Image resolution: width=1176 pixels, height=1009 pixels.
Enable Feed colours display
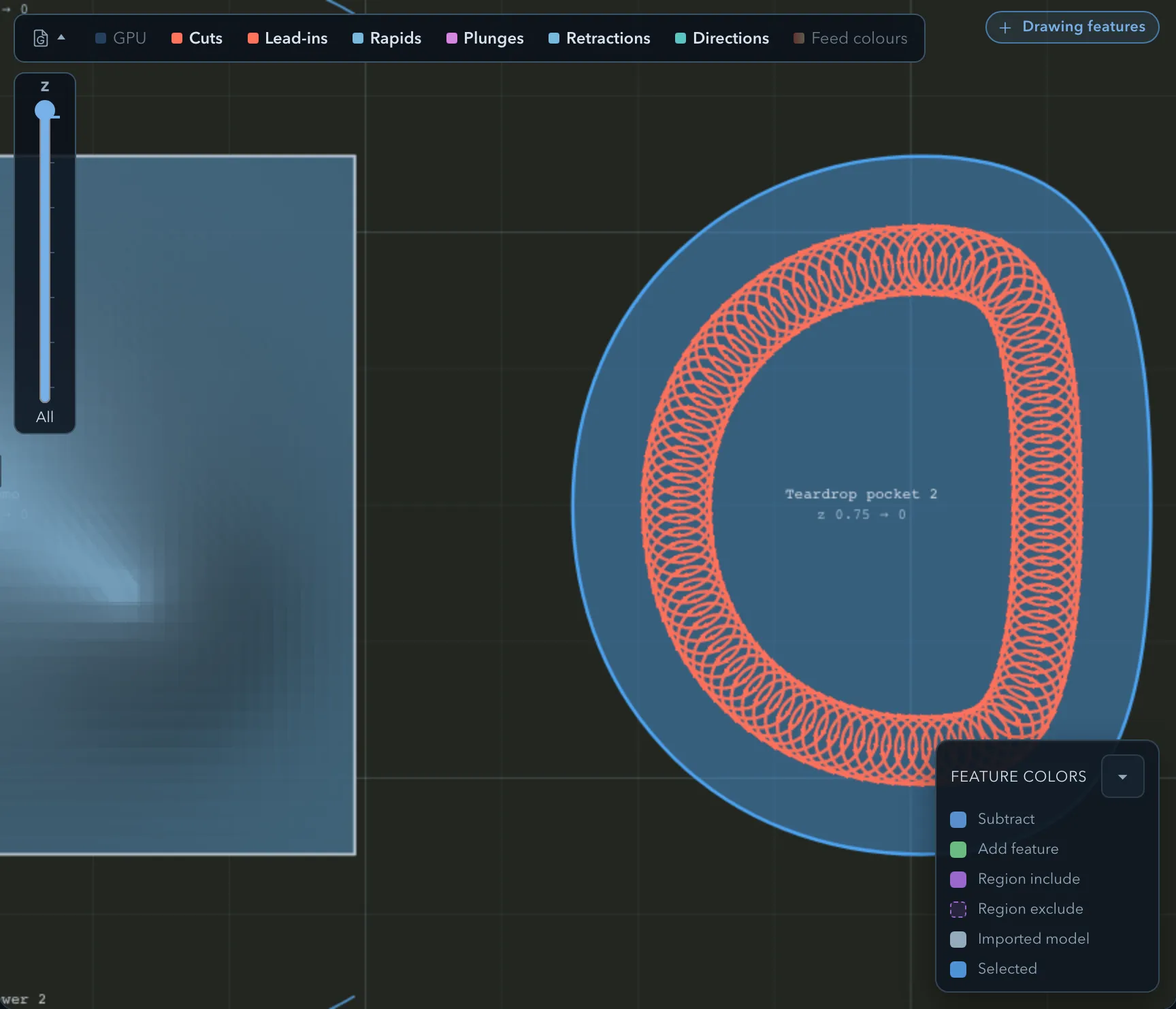[x=850, y=38]
